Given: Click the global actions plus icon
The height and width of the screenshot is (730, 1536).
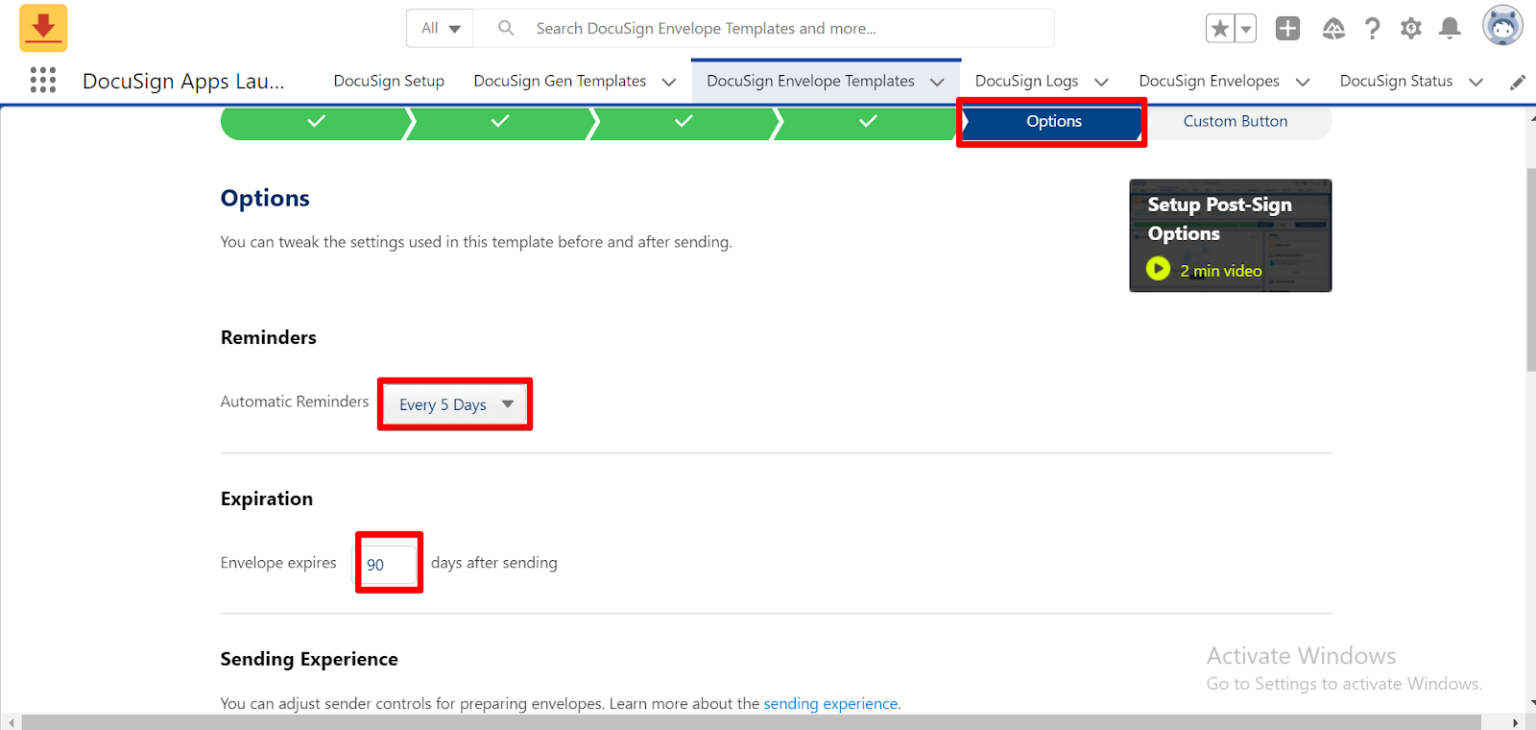Looking at the screenshot, I should [x=1288, y=29].
